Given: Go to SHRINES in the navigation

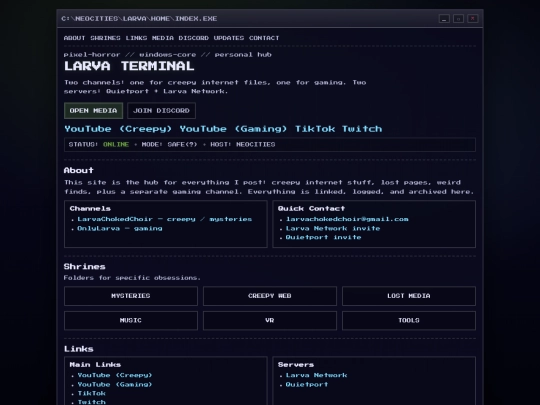Looking at the screenshot, I should (x=105, y=38).
